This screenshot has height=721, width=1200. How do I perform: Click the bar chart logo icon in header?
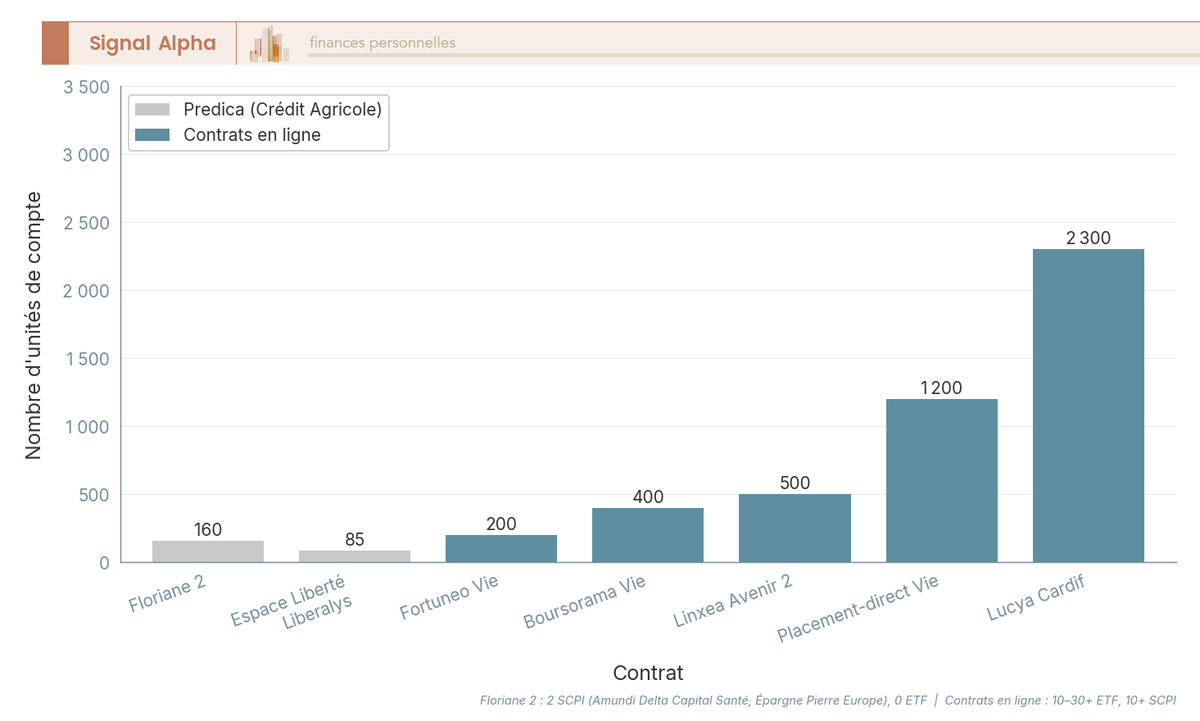[x=270, y=44]
